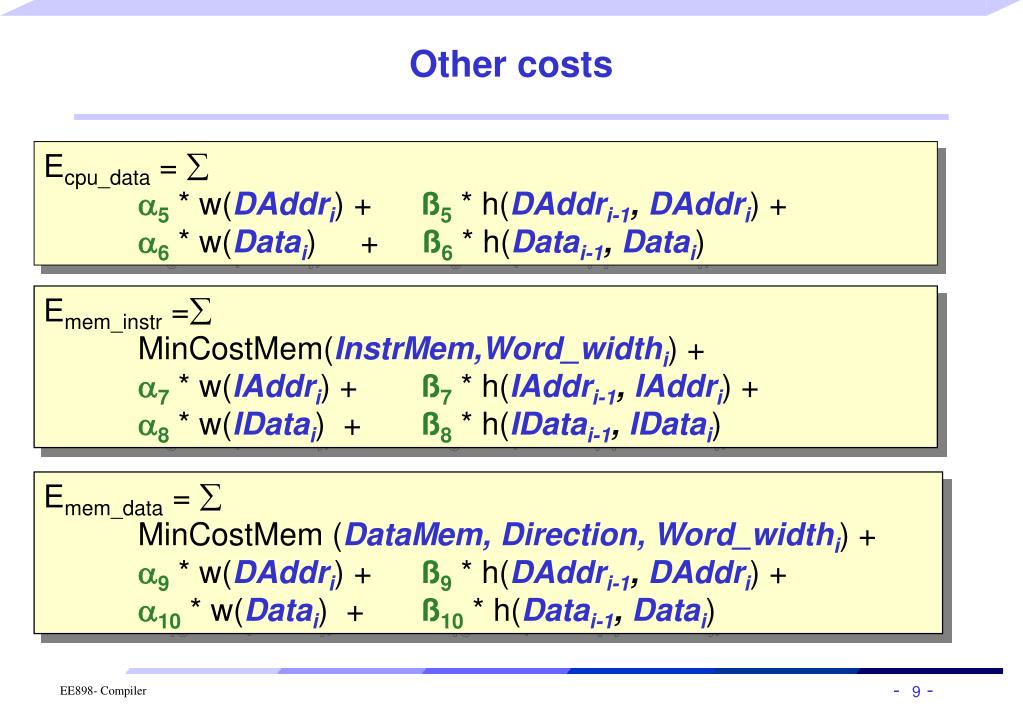
Task: Click the 'EE898- Compiler' footer text
Action: pyautogui.click(x=103, y=691)
